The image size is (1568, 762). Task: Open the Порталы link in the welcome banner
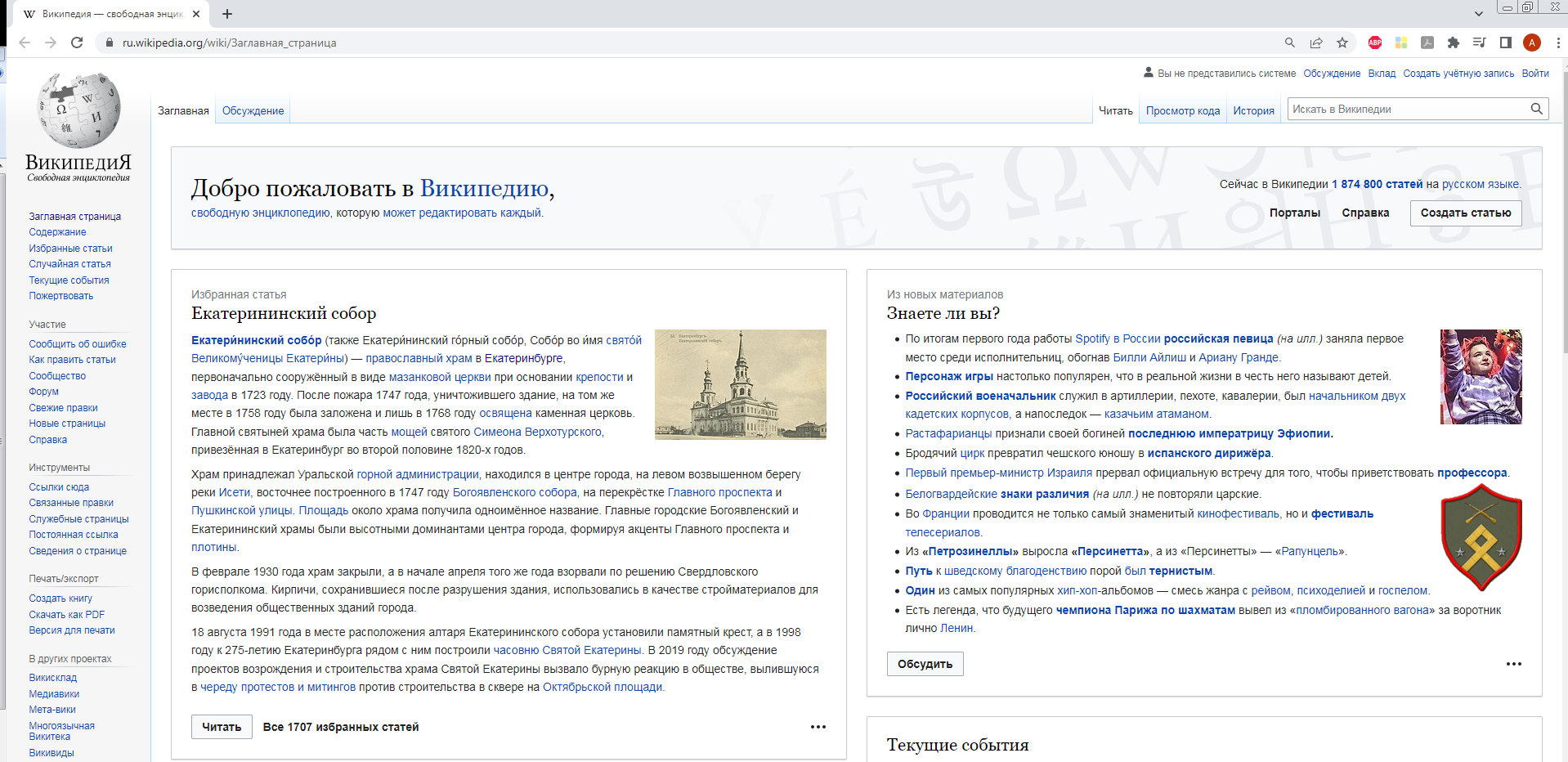point(1295,213)
